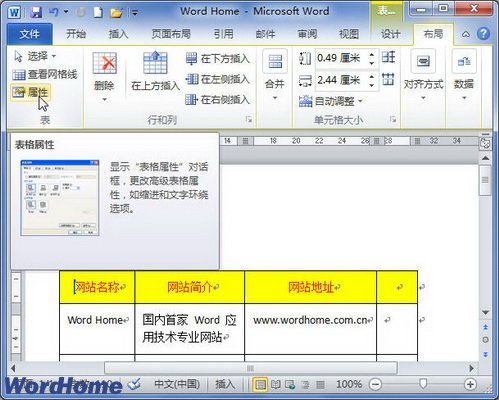This screenshot has height=400, width=499.
Task: Click the New document icon in the quick access toolbar
Action: 98,12
